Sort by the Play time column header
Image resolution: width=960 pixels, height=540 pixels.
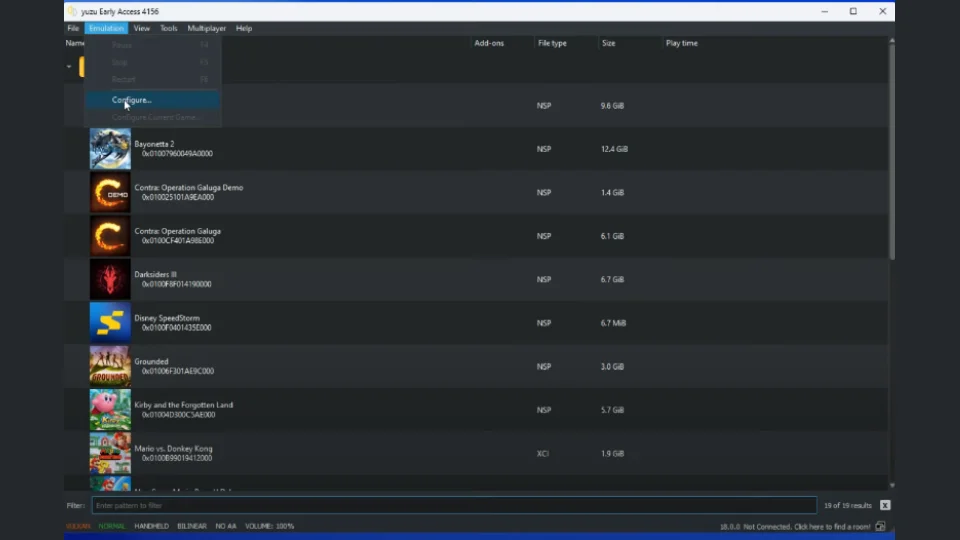pyautogui.click(x=681, y=43)
